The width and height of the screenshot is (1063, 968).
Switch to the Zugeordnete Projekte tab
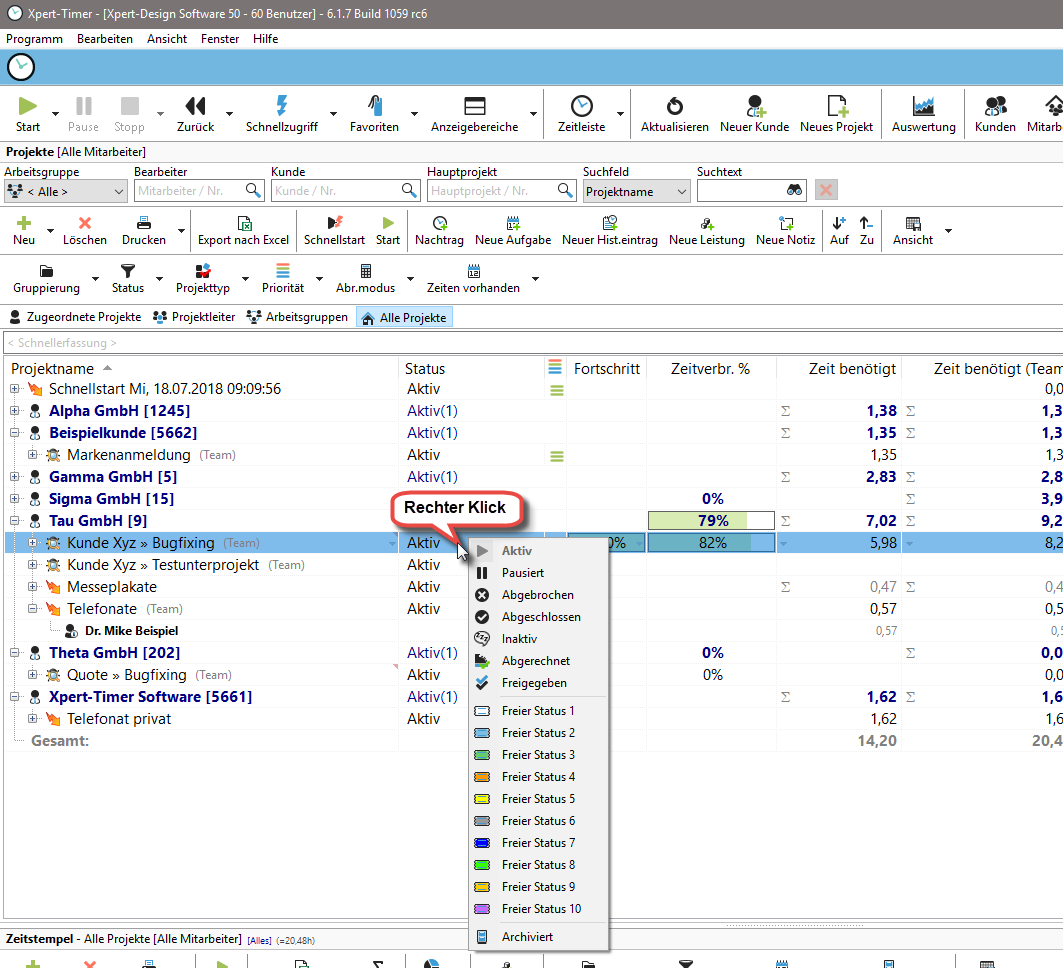point(75,317)
